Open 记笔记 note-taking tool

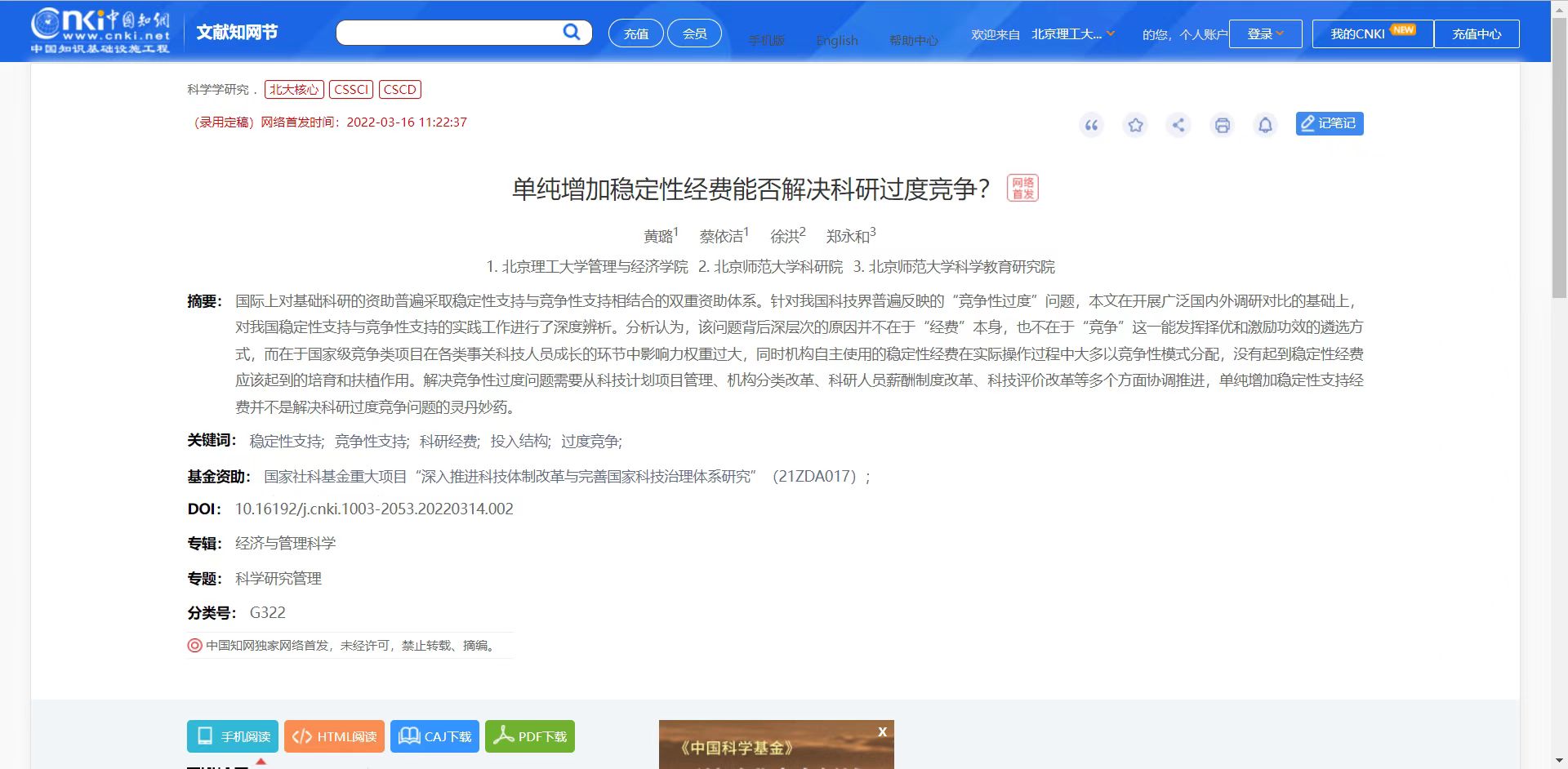(1329, 123)
